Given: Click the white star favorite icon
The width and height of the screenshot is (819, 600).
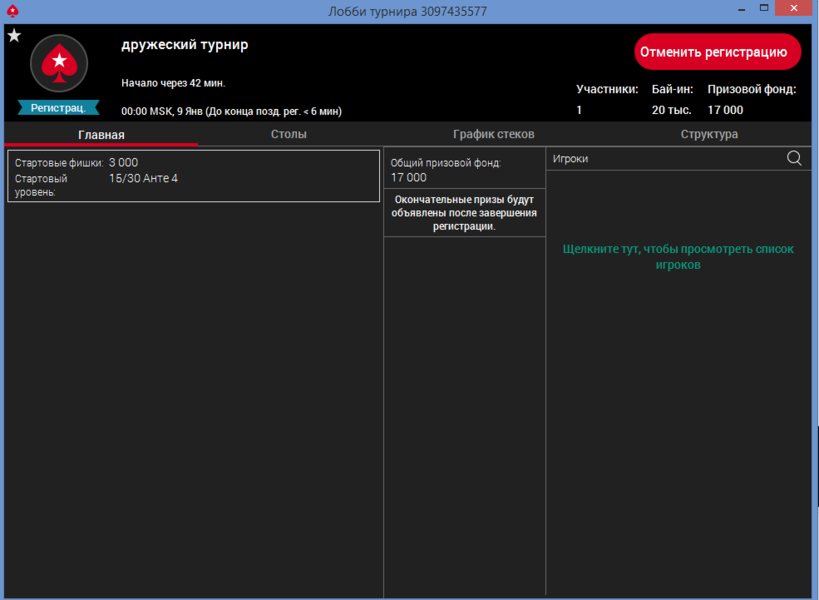Looking at the screenshot, I should [x=14, y=36].
